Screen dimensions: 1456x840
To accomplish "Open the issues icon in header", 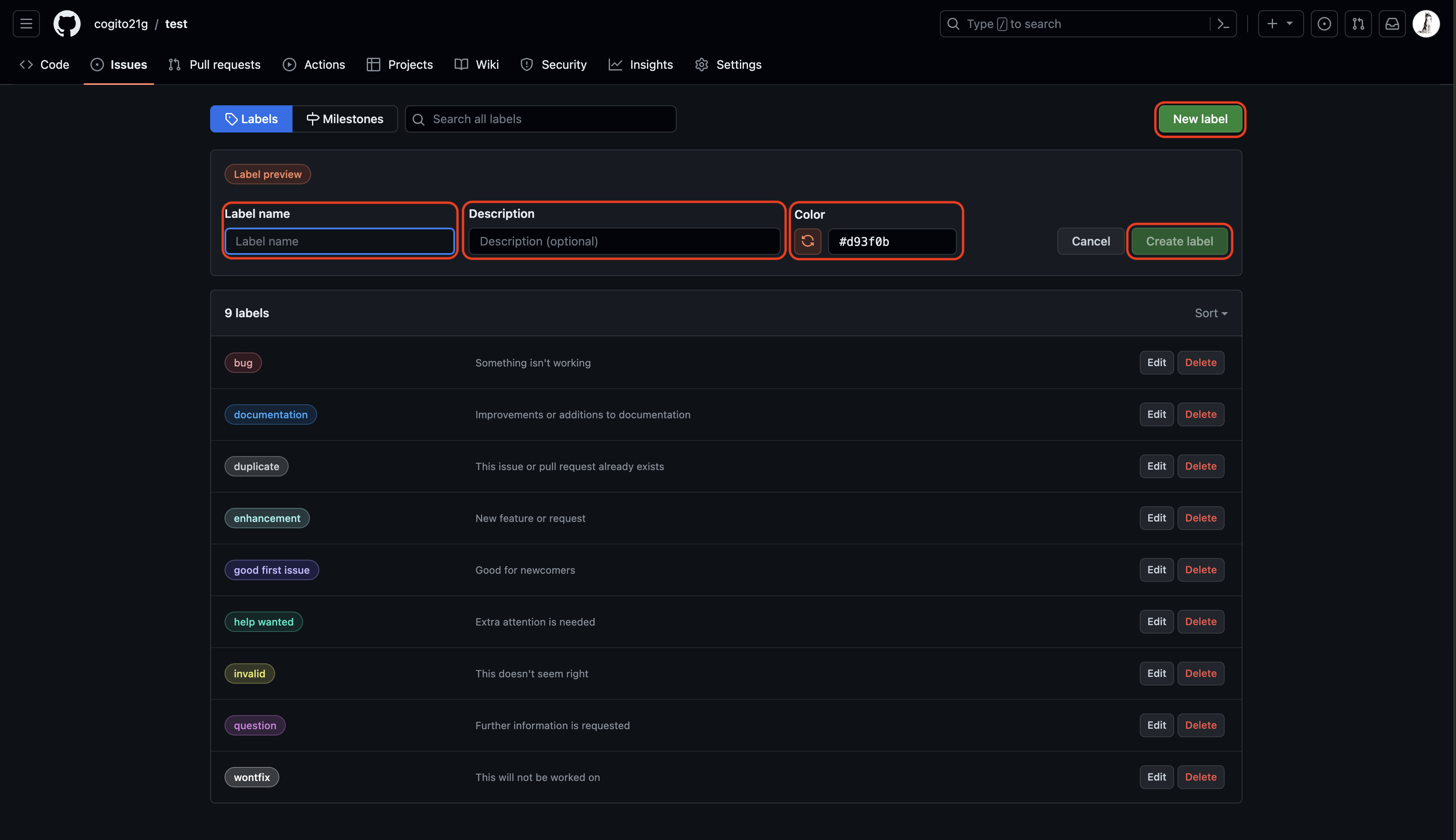I will (1324, 24).
